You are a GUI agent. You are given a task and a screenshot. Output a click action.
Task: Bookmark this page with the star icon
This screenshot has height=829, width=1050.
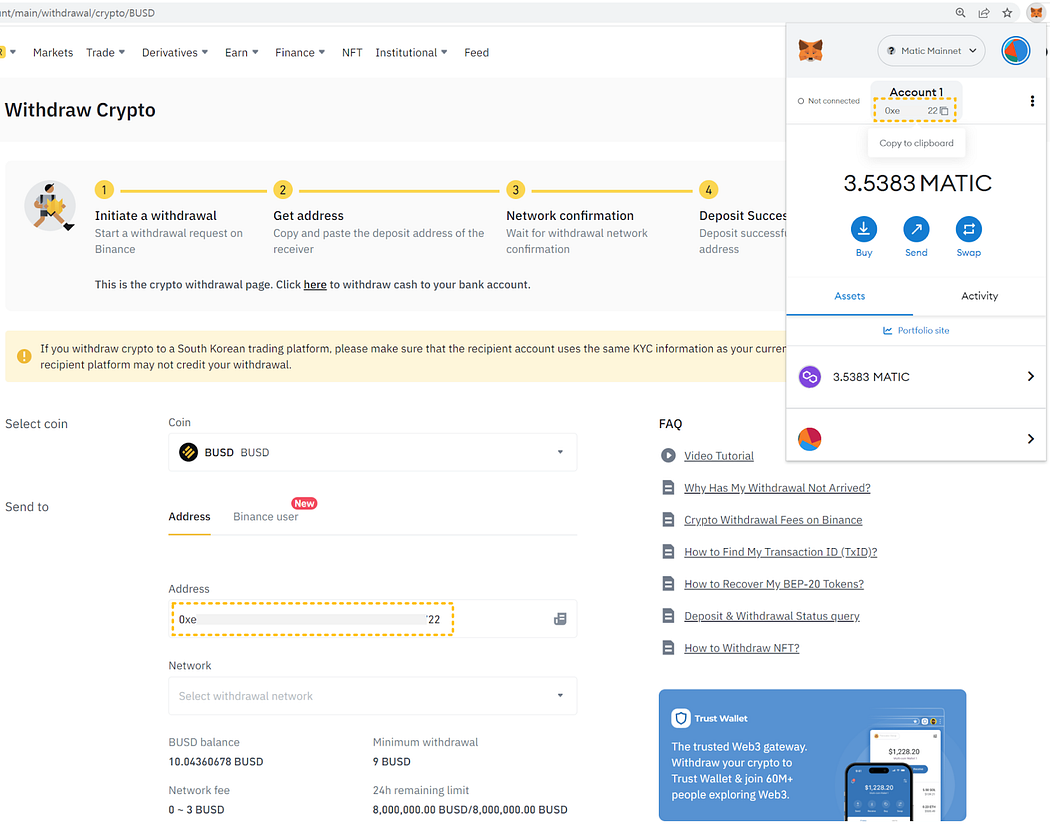1007,13
